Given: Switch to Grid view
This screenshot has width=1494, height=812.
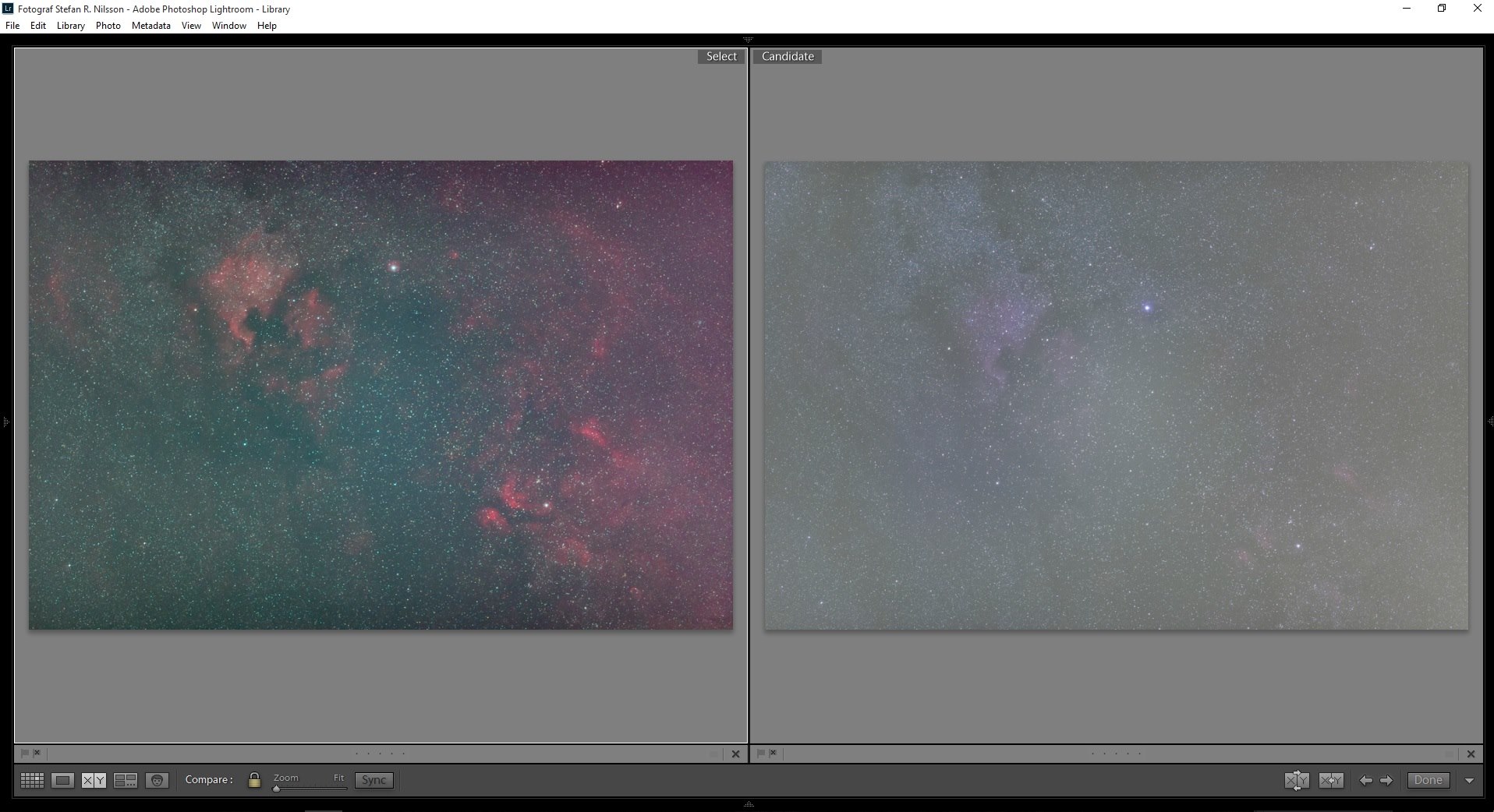Looking at the screenshot, I should click(x=32, y=780).
